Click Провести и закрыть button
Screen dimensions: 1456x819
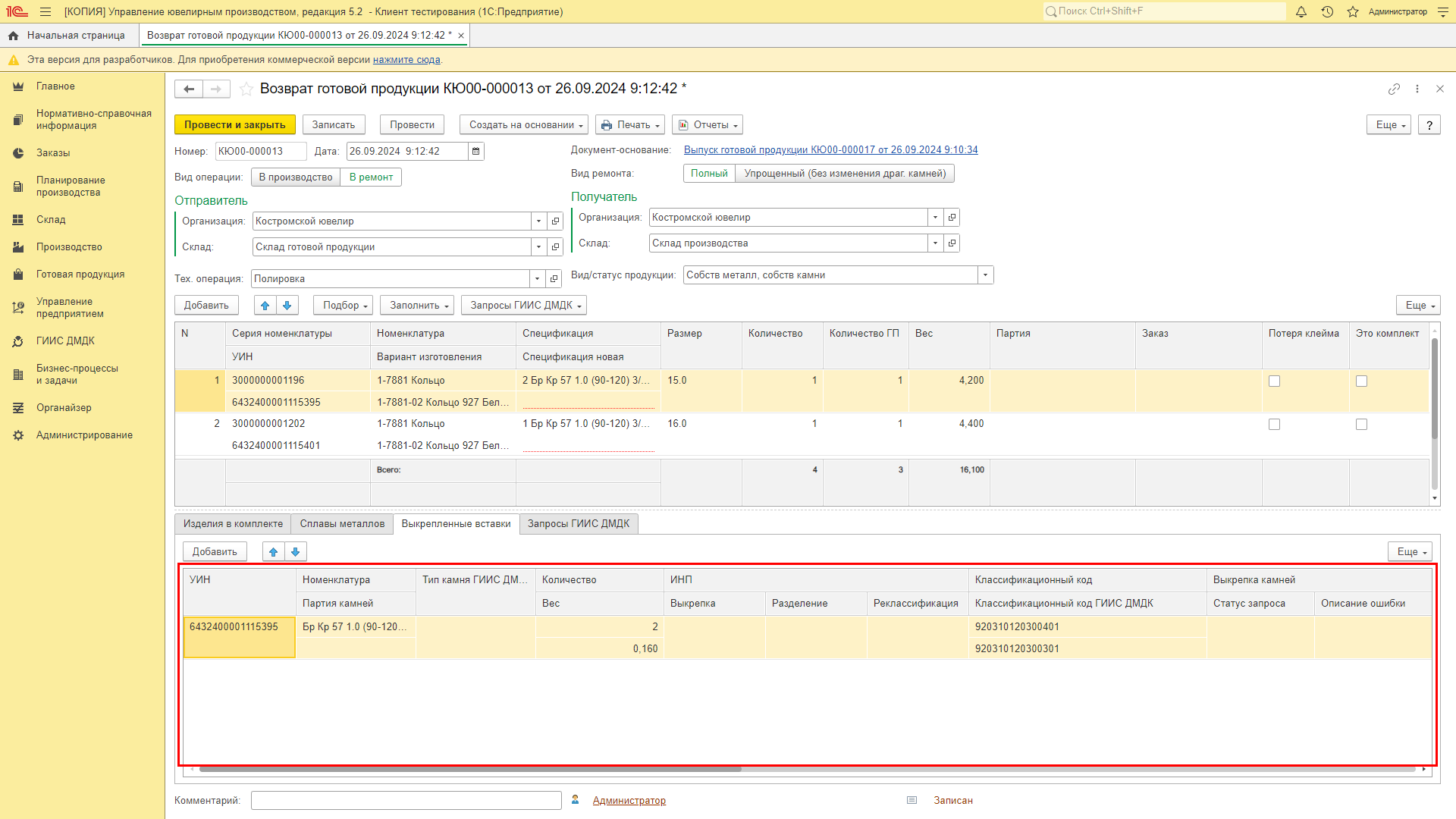[235, 125]
